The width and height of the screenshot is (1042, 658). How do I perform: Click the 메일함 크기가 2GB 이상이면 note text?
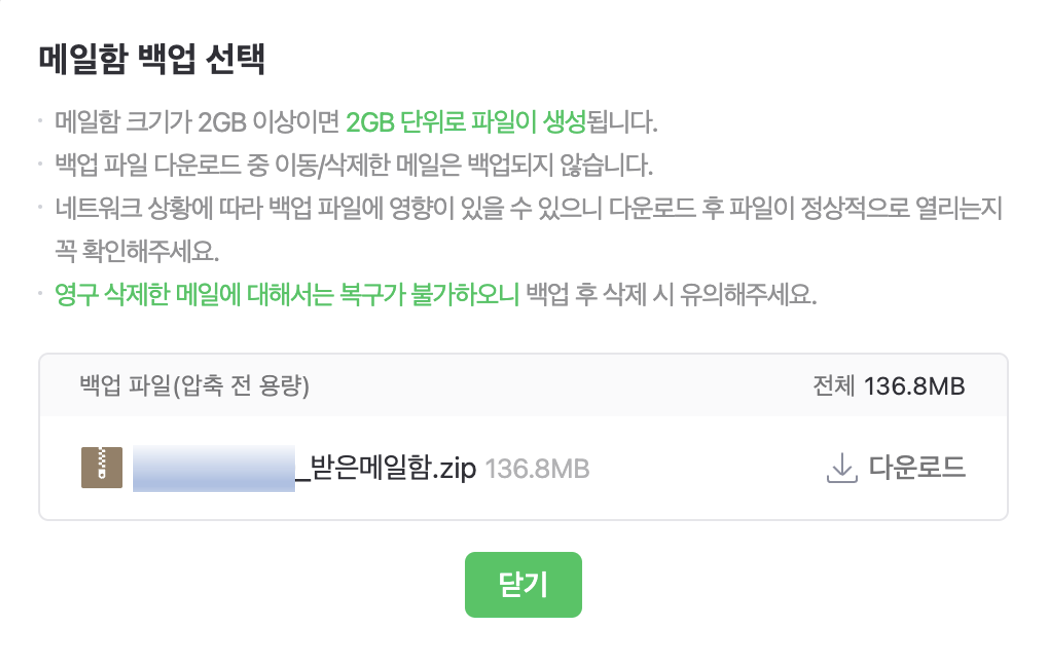pos(197,122)
